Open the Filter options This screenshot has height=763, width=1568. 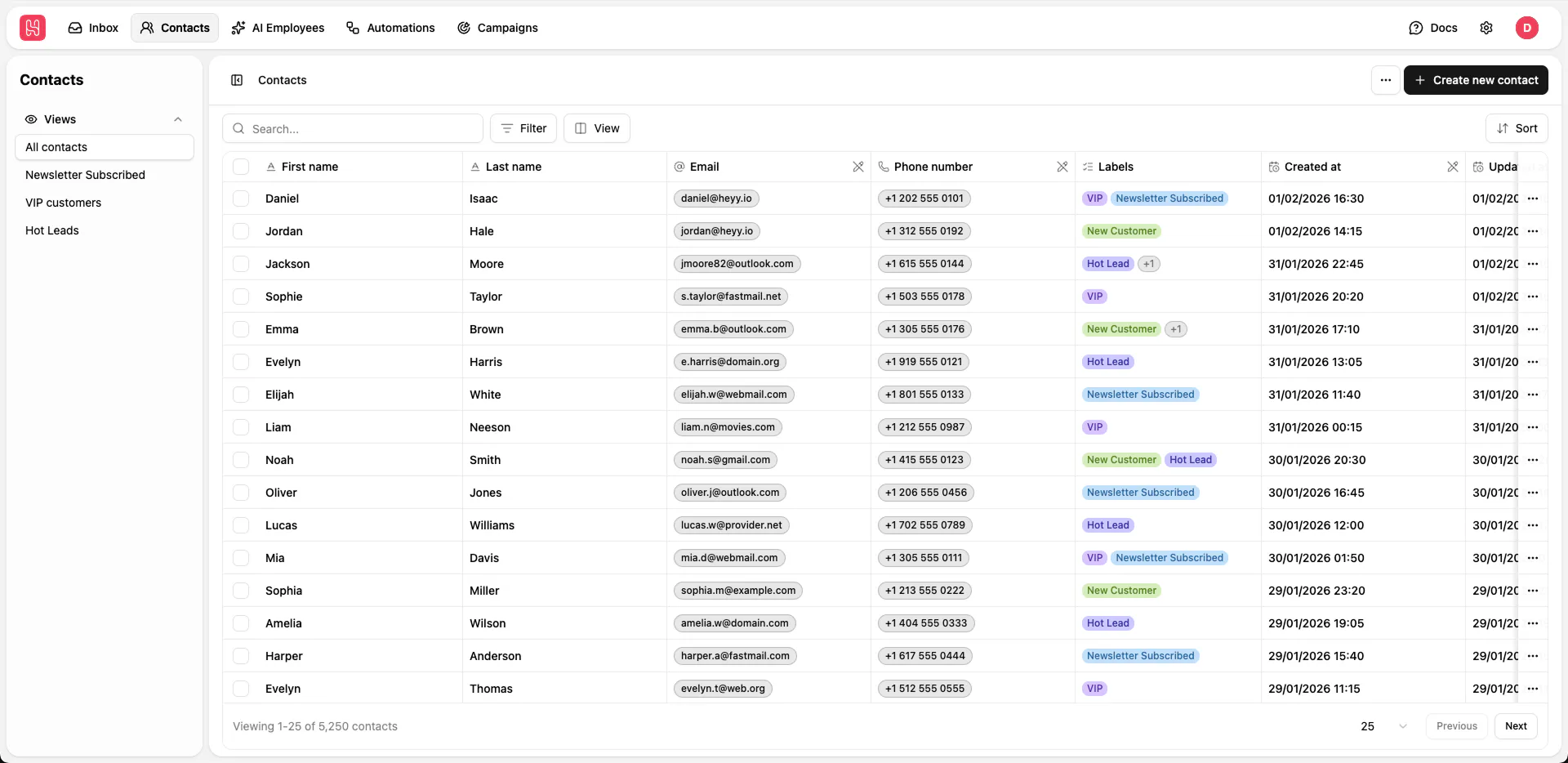pyautogui.click(x=523, y=128)
